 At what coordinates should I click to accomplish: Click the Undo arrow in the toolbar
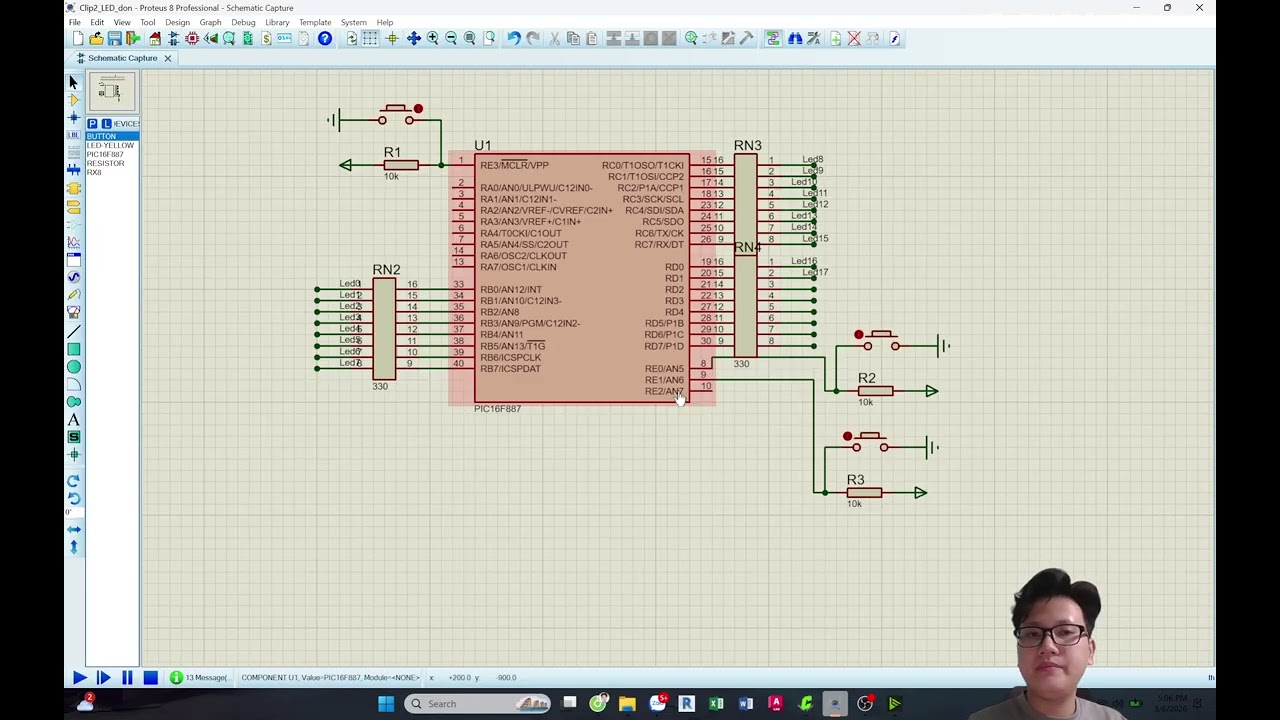513,38
